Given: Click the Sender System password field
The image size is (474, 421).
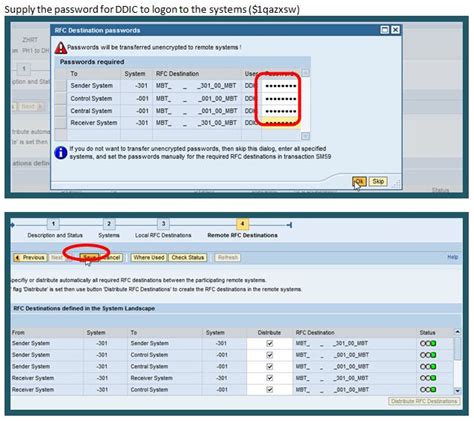Looking at the screenshot, I should pyautogui.click(x=281, y=86).
